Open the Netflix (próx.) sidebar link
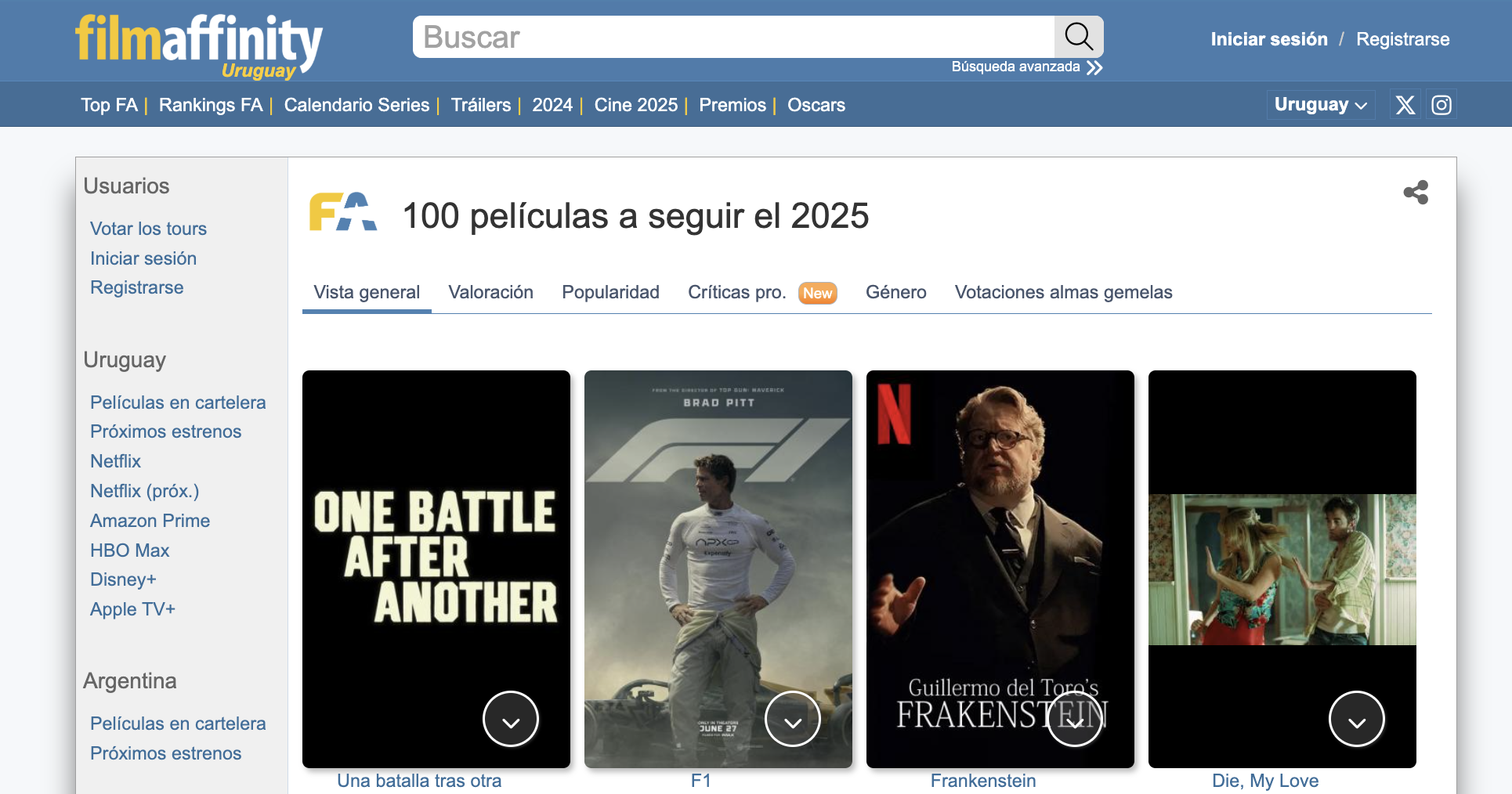Image resolution: width=1512 pixels, height=794 pixels. pyautogui.click(x=145, y=491)
